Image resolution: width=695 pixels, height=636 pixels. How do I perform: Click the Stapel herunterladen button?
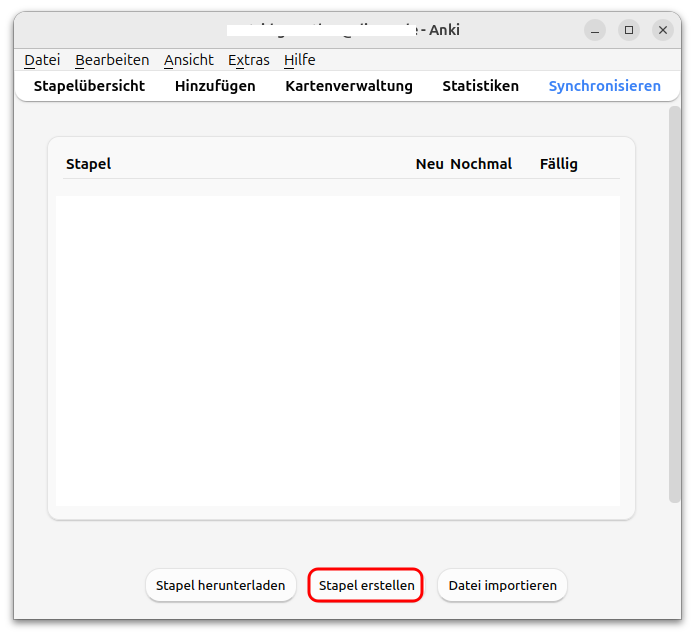[221, 585]
